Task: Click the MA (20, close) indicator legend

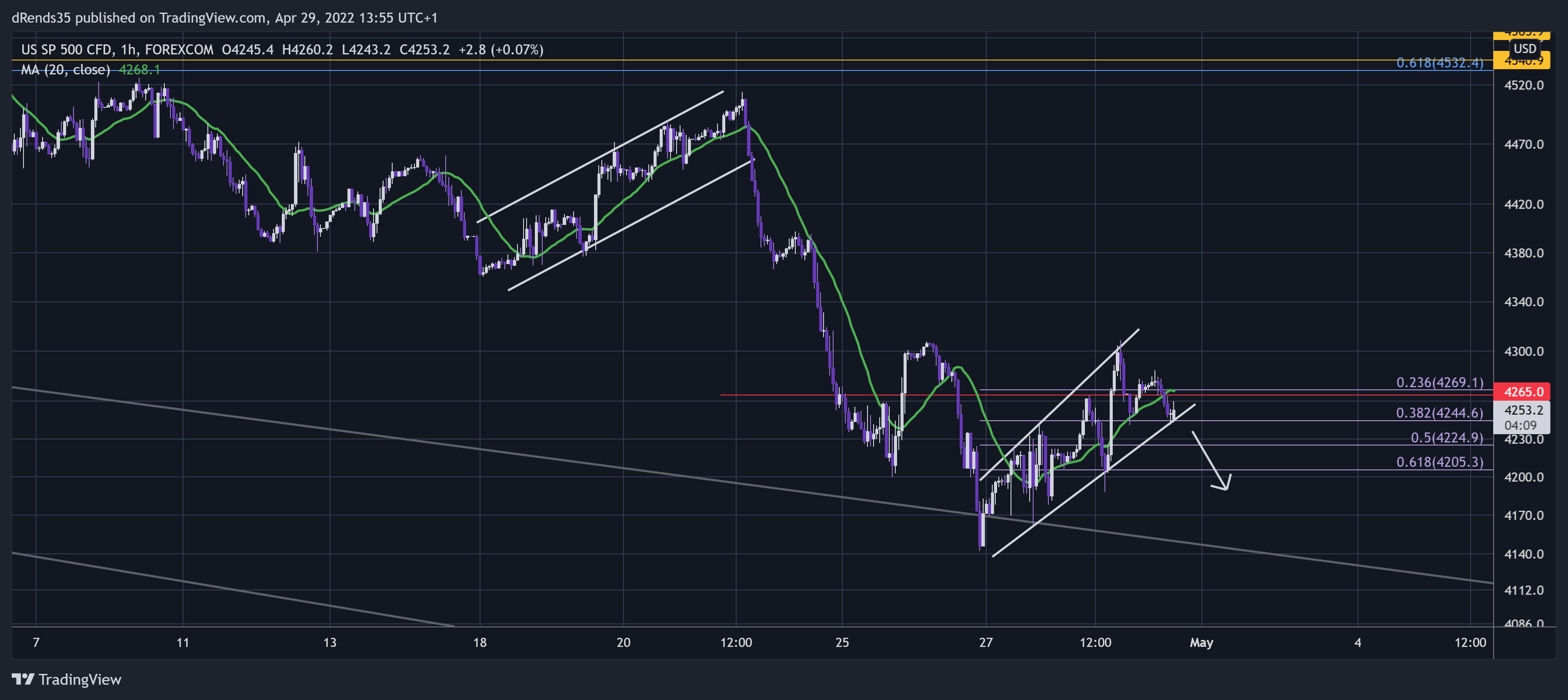Action: (66, 70)
